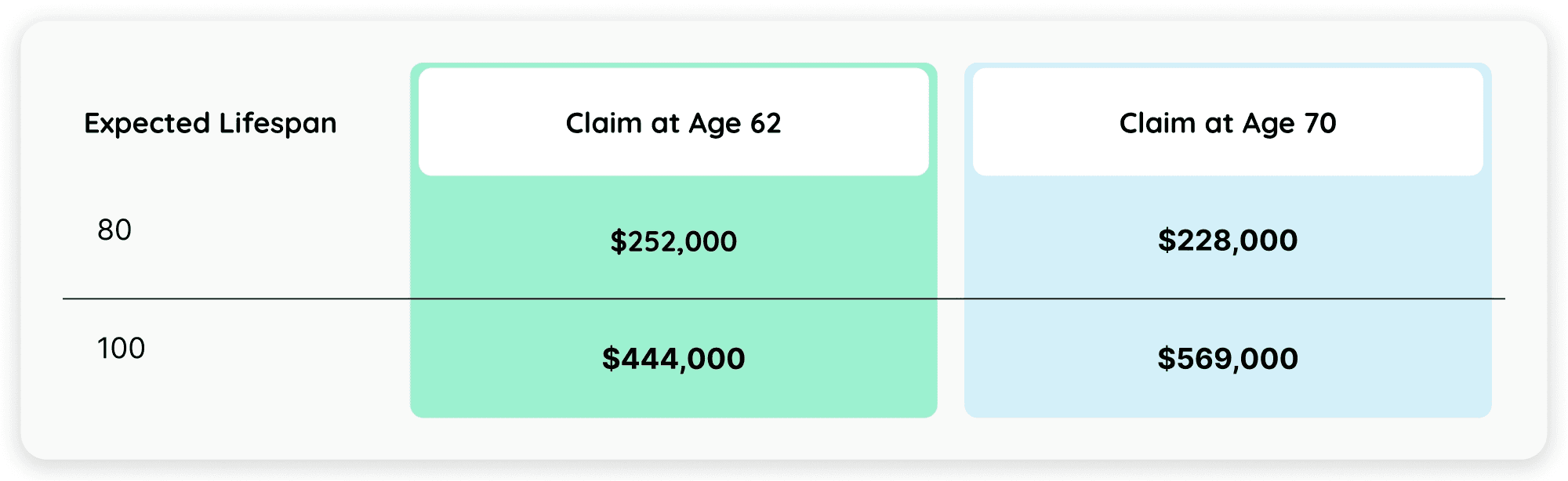Viewport: 1568px width, 481px height.
Task: Click the number 70 in blue header
Action: 1320,123
